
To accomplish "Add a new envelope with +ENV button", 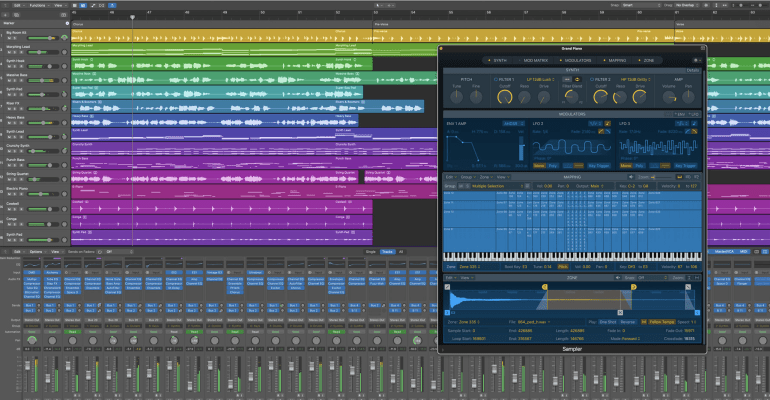I will (x=680, y=114).
